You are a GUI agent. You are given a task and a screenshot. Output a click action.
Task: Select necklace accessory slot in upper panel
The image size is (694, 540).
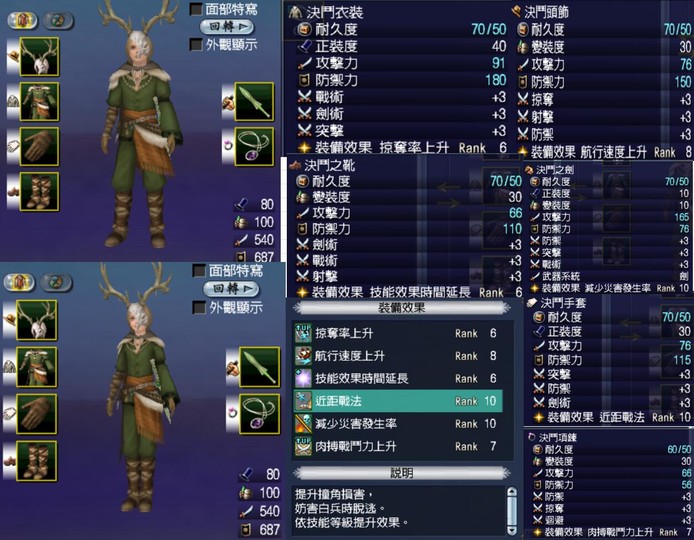point(254,147)
